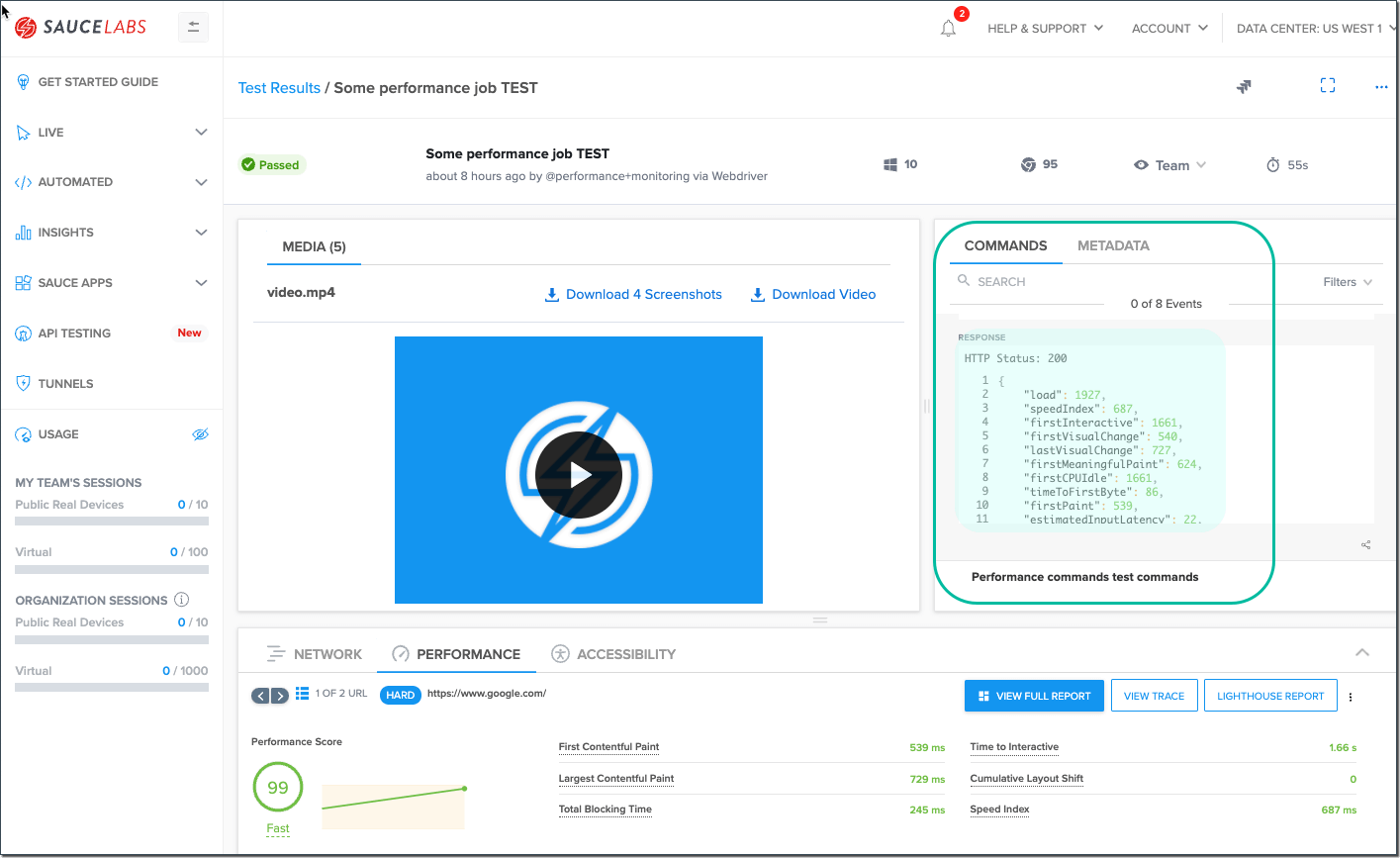Enter fullscreen view for the test result

(1327, 86)
